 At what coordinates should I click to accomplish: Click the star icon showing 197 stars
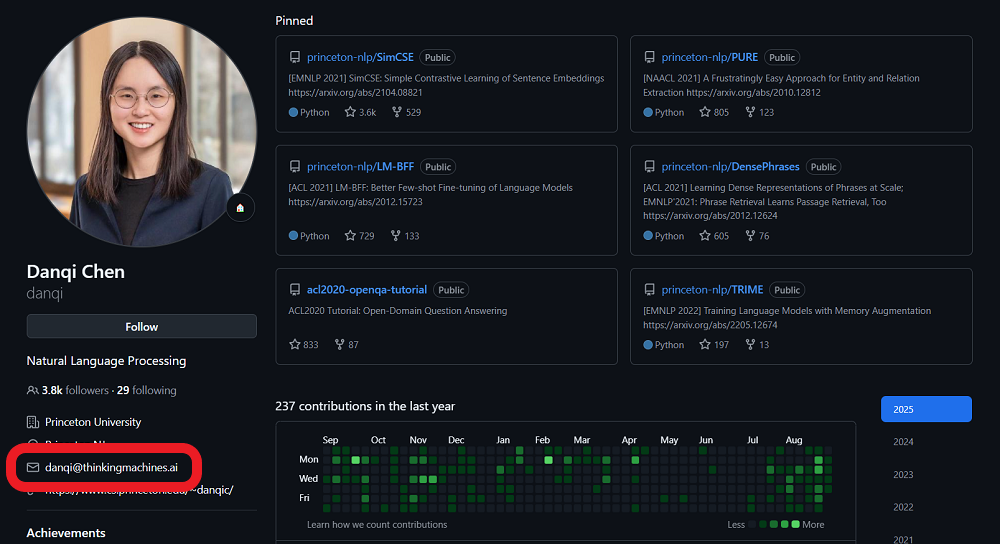click(x=705, y=344)
